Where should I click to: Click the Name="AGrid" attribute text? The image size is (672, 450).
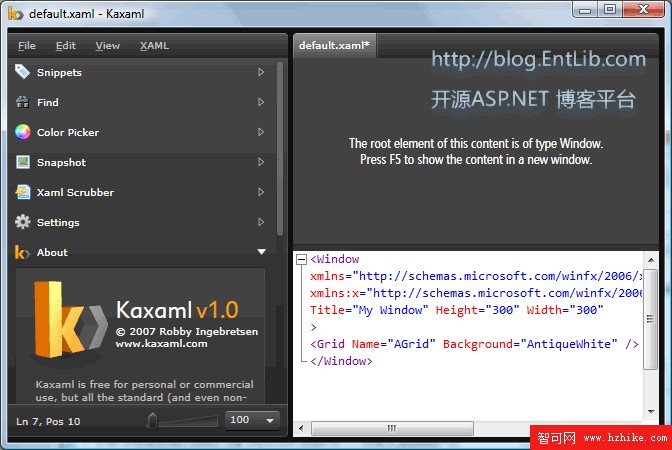393,344
